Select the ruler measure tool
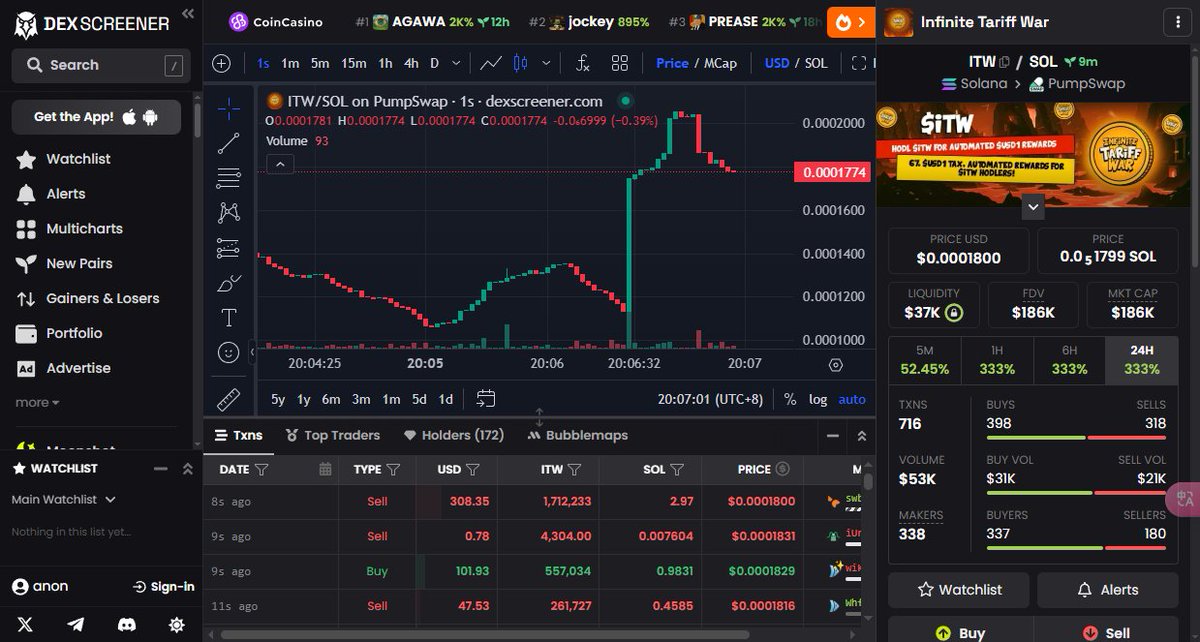1200x642 pixels. [228, 400]
